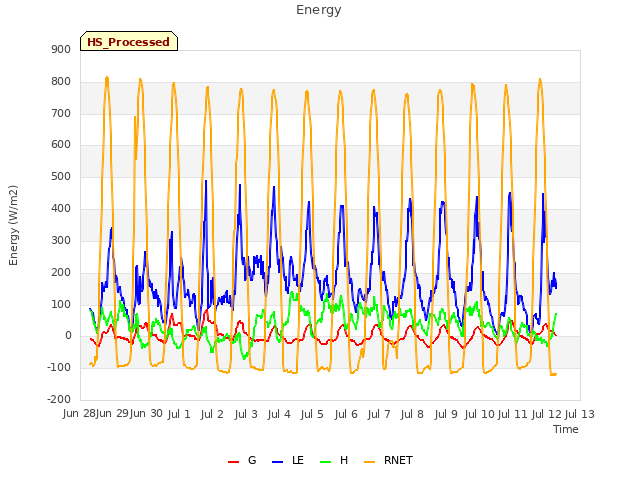Click the 700 y-axis tick label
Image resolution: width=640 pixels, height=480 pixels.
(61, 113)
